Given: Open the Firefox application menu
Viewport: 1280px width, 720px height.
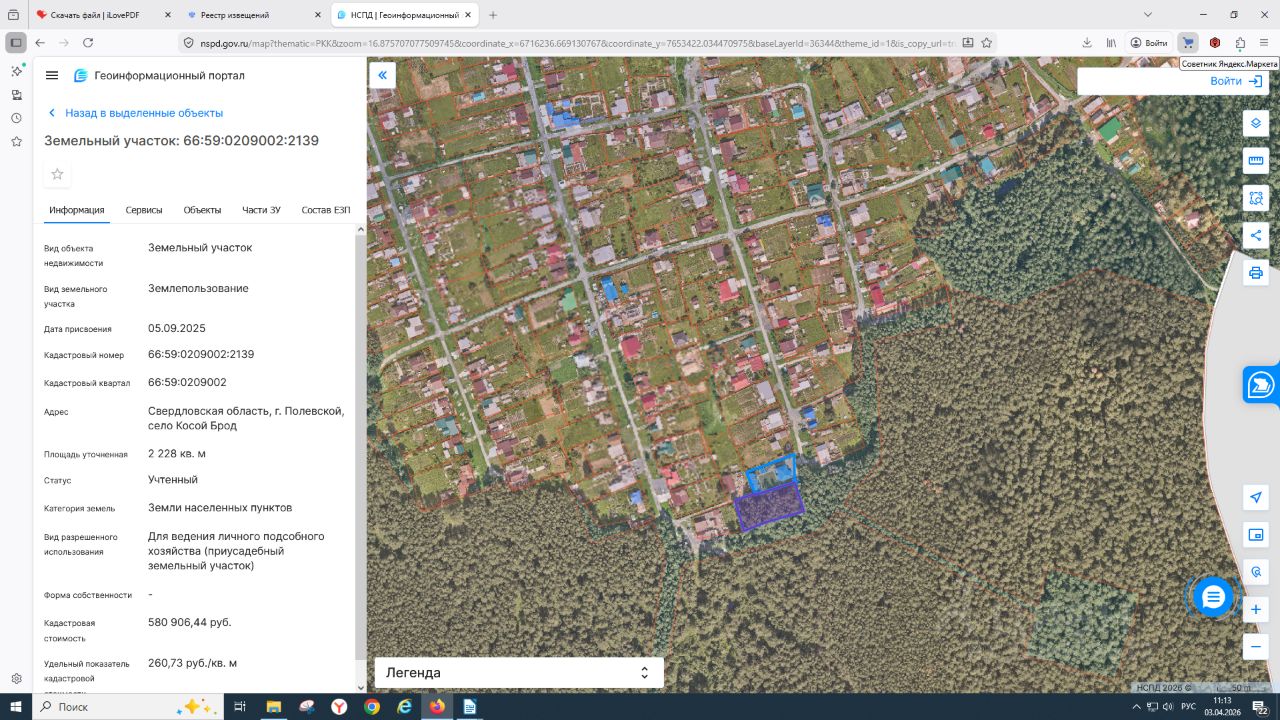Looking at the screenshot, I should coord(1266,43).
